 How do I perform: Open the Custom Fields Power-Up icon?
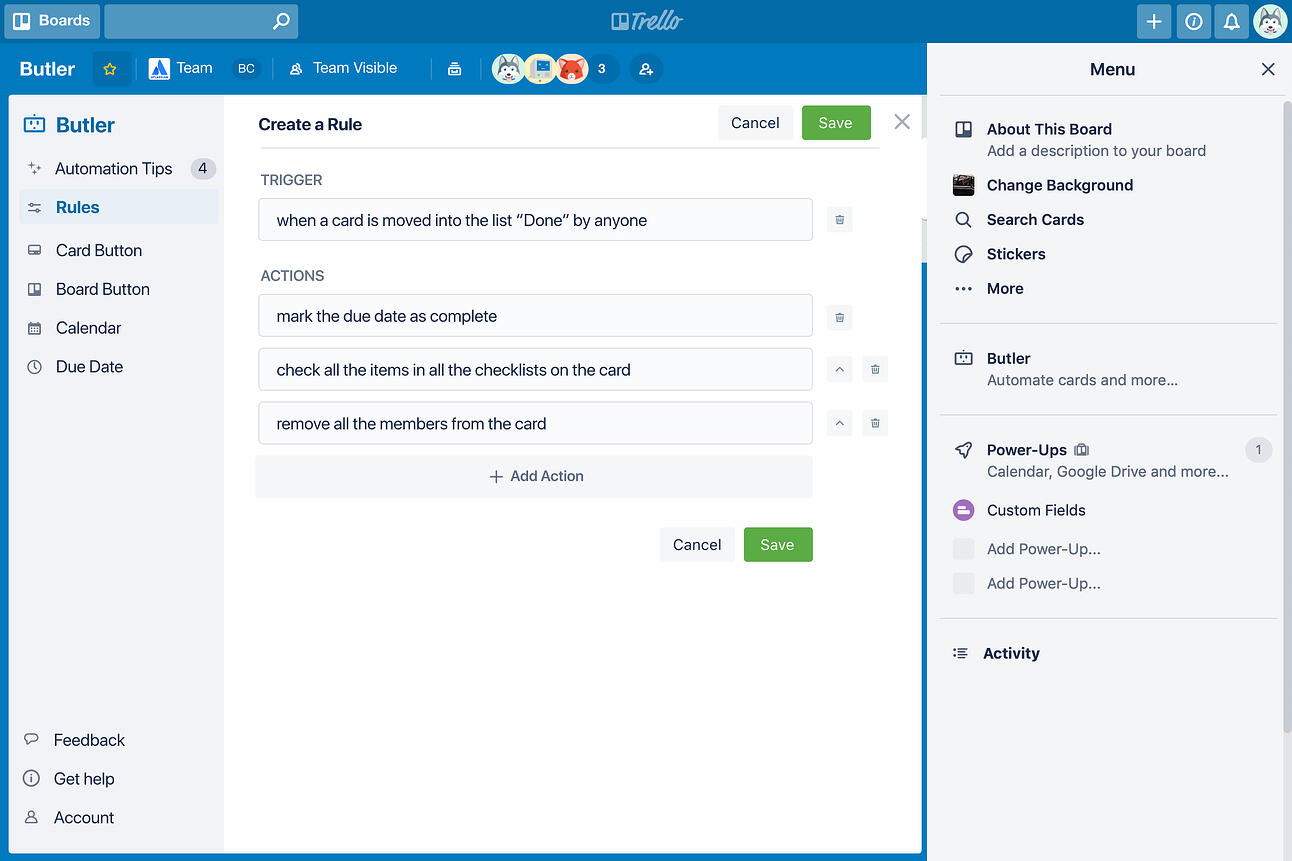click(962, 510)
